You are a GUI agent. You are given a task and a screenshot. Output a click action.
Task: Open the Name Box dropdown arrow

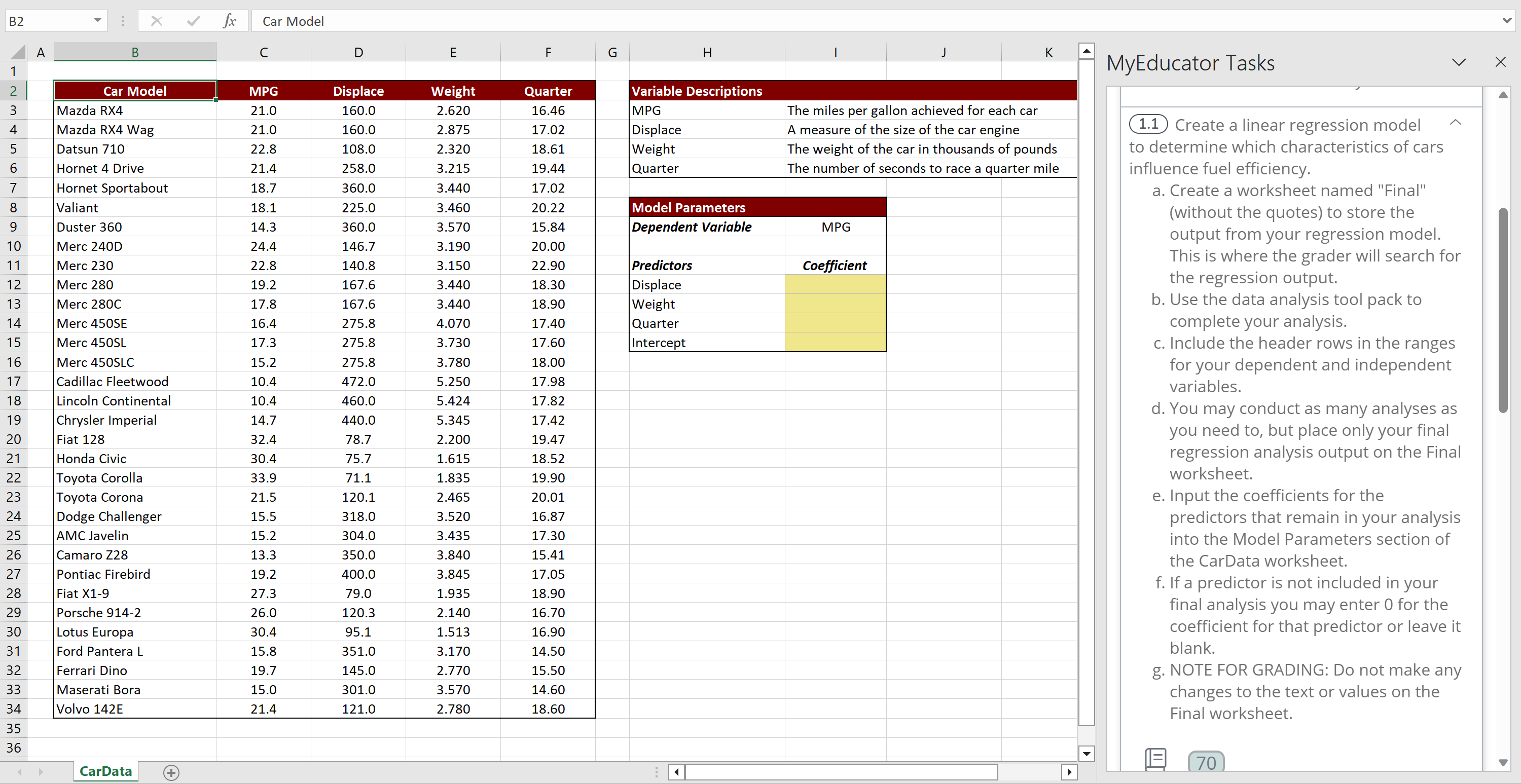(x=97, y=21)
